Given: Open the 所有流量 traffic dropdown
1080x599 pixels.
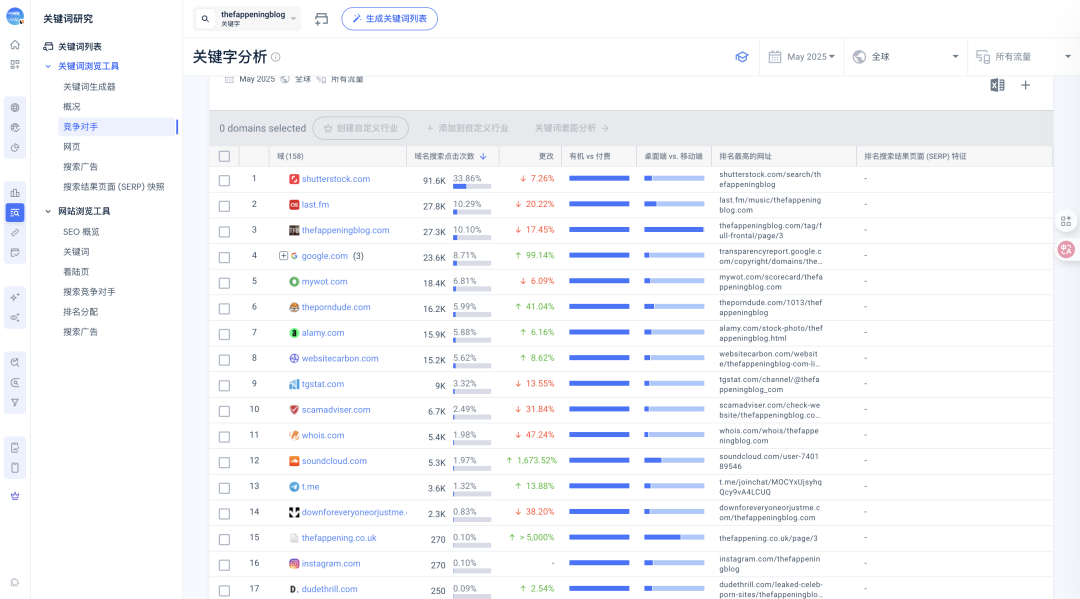Looking at the screenshot, I should click(x=1024, y=57).
